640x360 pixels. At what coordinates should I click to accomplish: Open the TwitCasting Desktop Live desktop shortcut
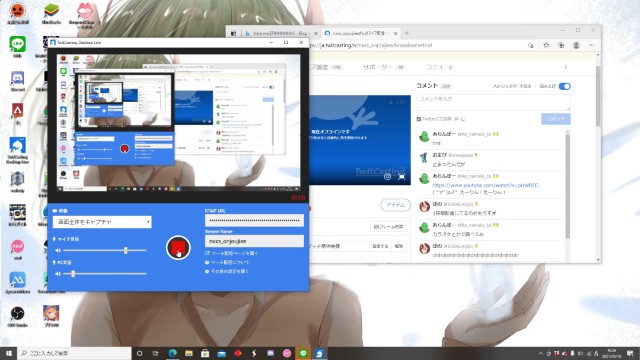pos(18,150)
